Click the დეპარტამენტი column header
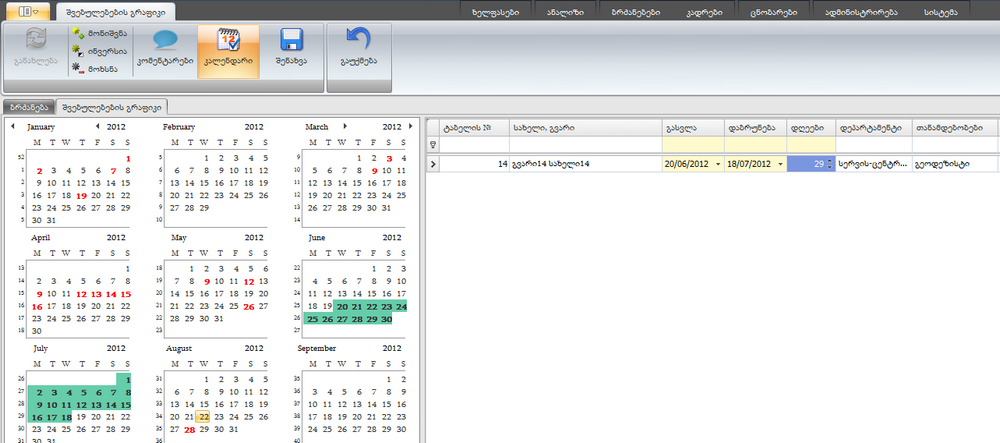Image resolution: width=1000 pixels, height=443 pixels. pyautogui.click(x=872, y=127)
